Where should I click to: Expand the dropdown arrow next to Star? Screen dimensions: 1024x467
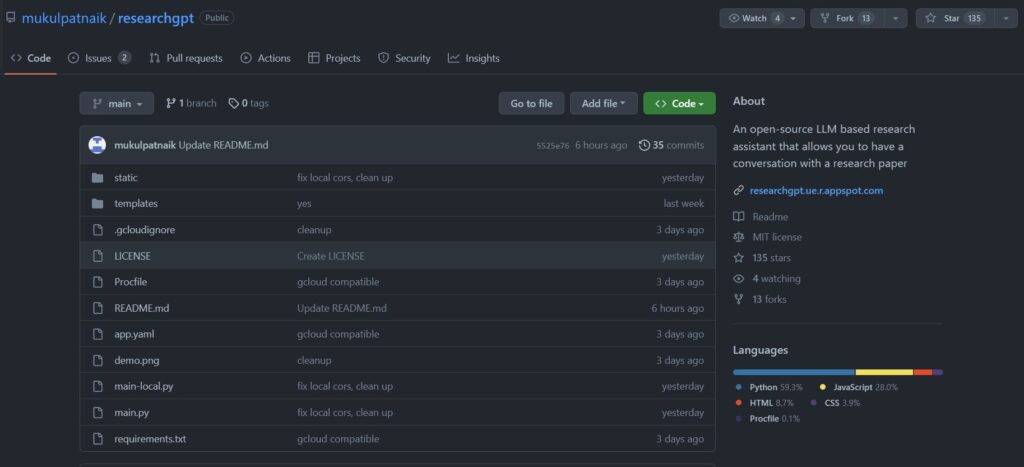[x=1004, y=18]
